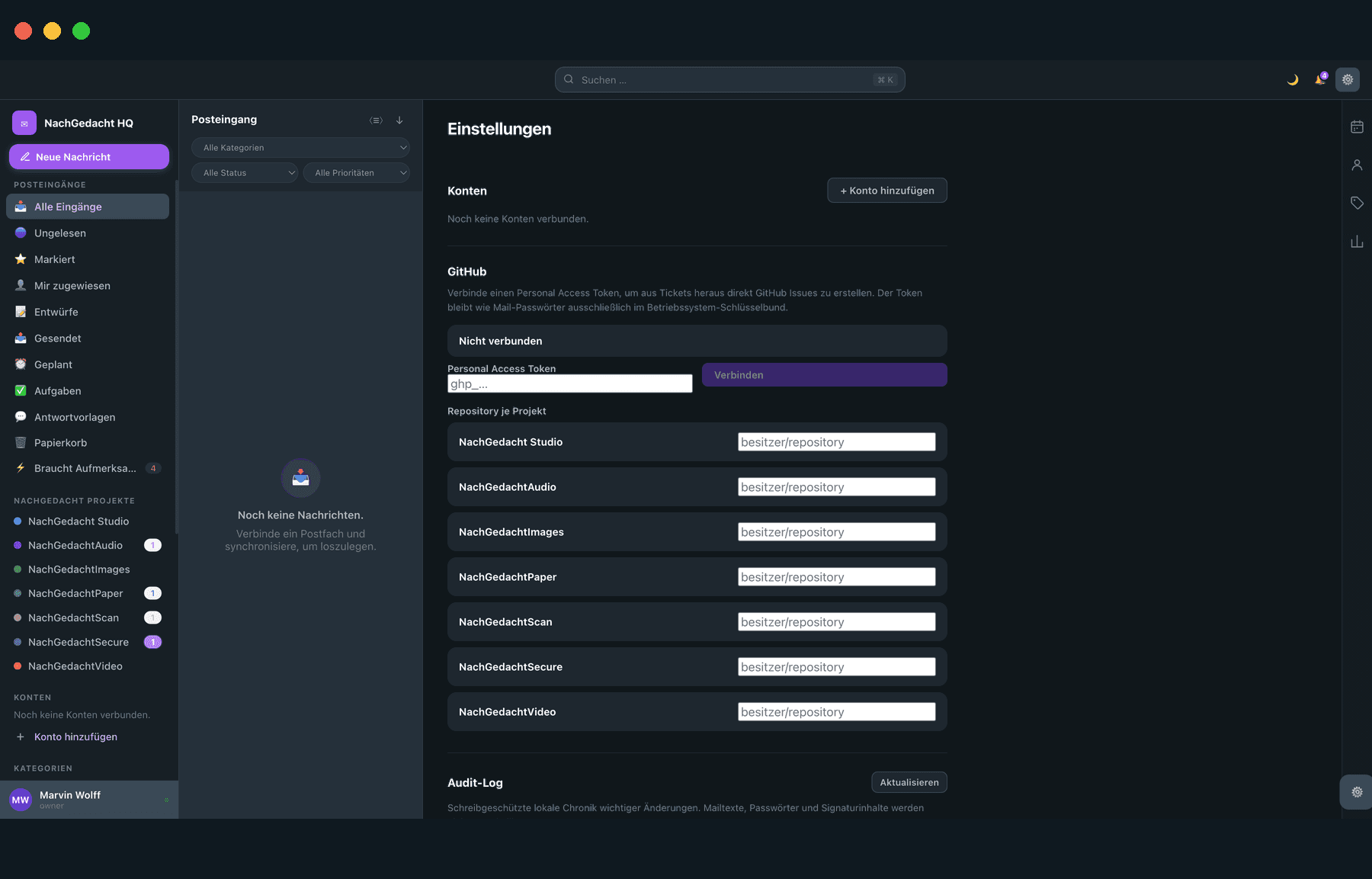Toggle sort order arrow in Posteingang
Image resolution: width=1372 pixels, height=879 pixels.
tap(399, 120)
